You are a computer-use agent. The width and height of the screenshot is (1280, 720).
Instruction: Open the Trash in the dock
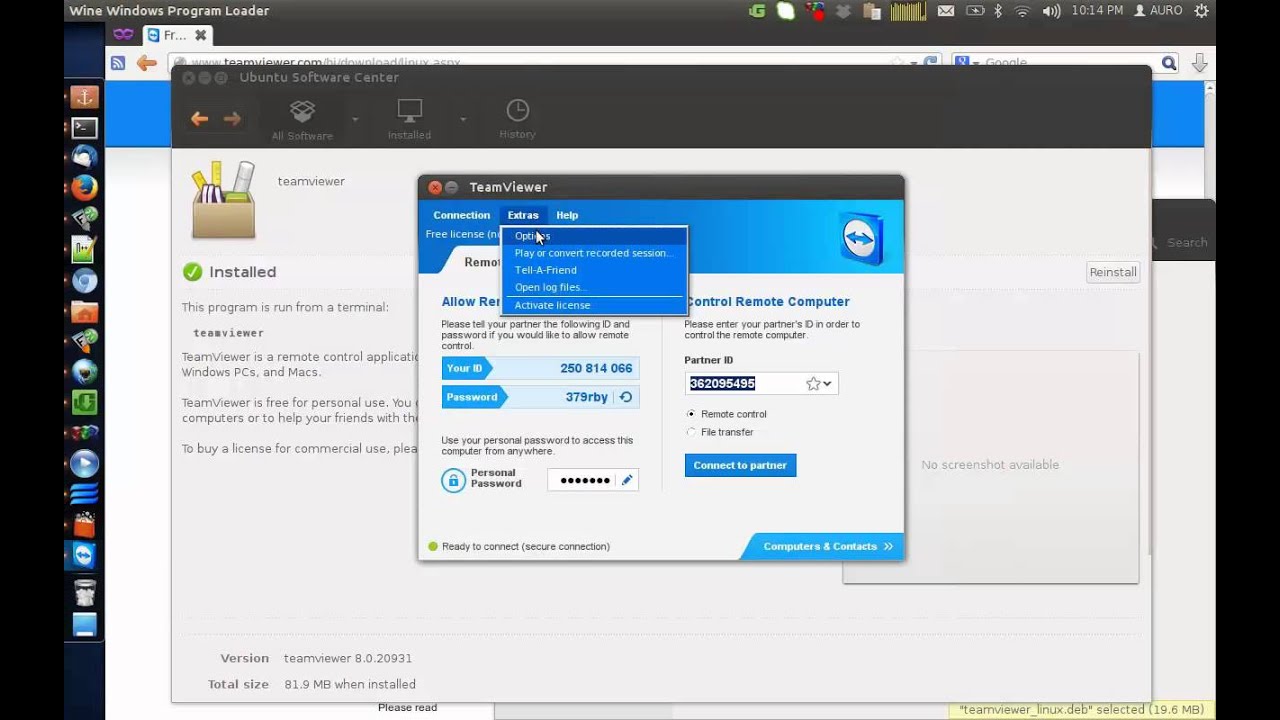(x=84, y=593)
